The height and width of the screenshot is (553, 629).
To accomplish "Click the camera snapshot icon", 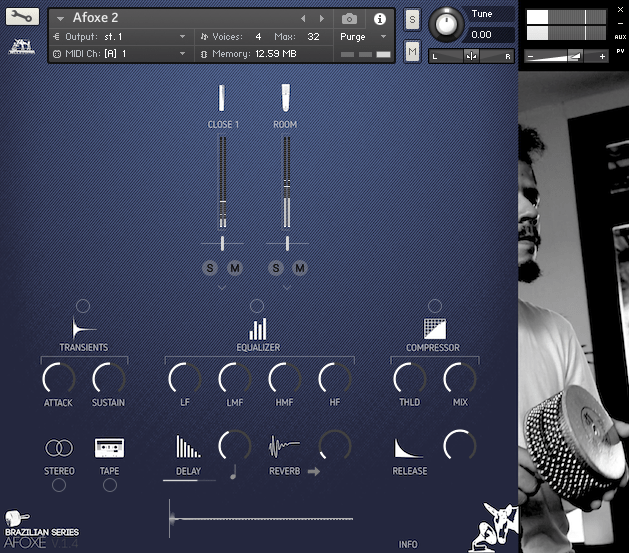I will tap(349, 19).
